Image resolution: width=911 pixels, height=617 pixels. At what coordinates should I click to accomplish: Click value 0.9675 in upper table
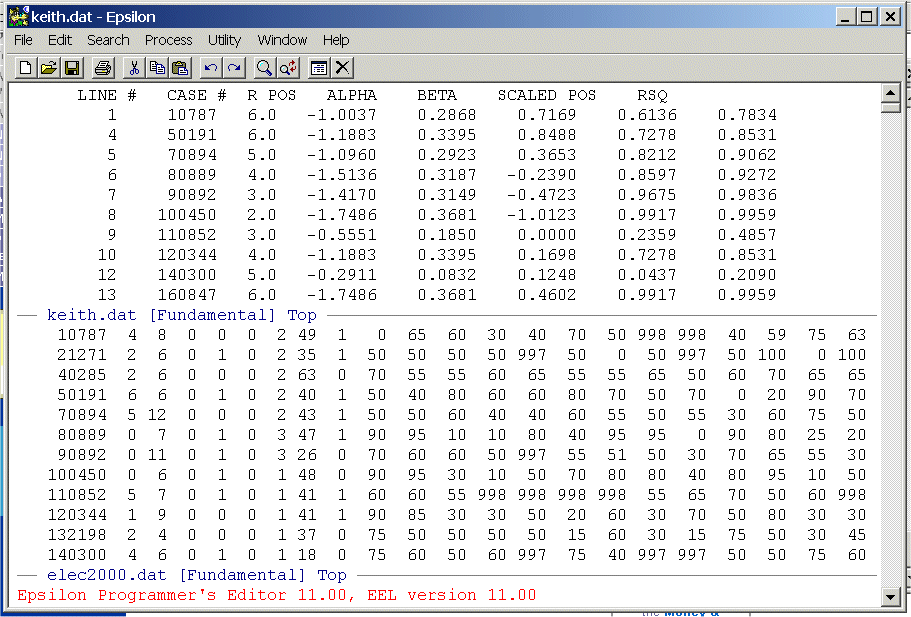point(647,195)
